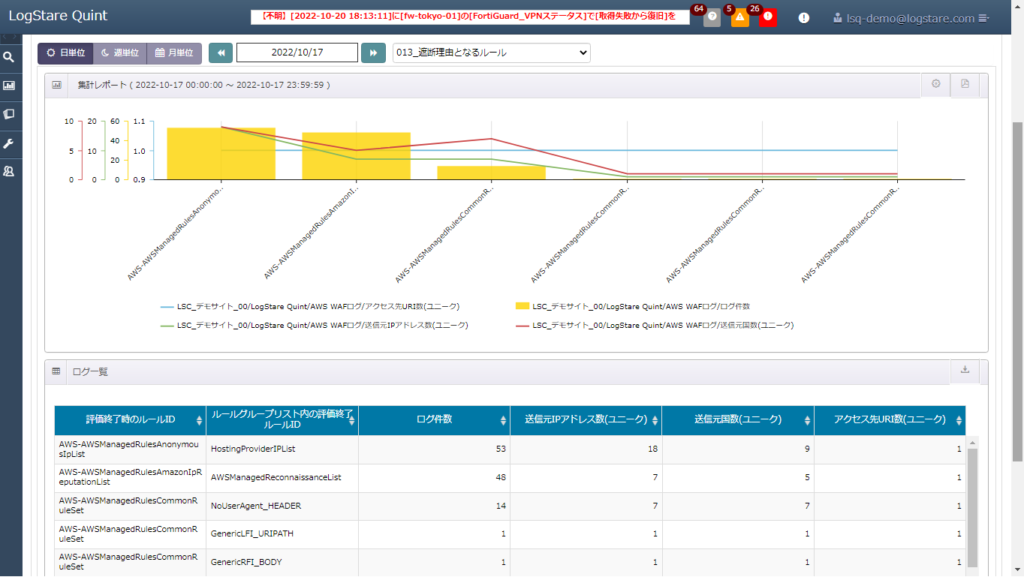This screenshot has height=580, width=1024.
Task: Sort by 送信元国数(ユニーク) column
Action: tap(738, 420)
